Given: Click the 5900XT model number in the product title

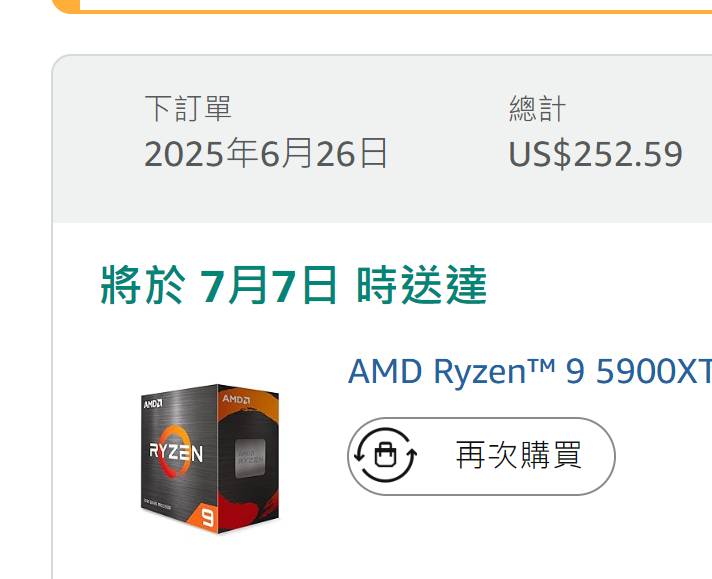Looking at the screenshot, I should [x=653, y=371].
